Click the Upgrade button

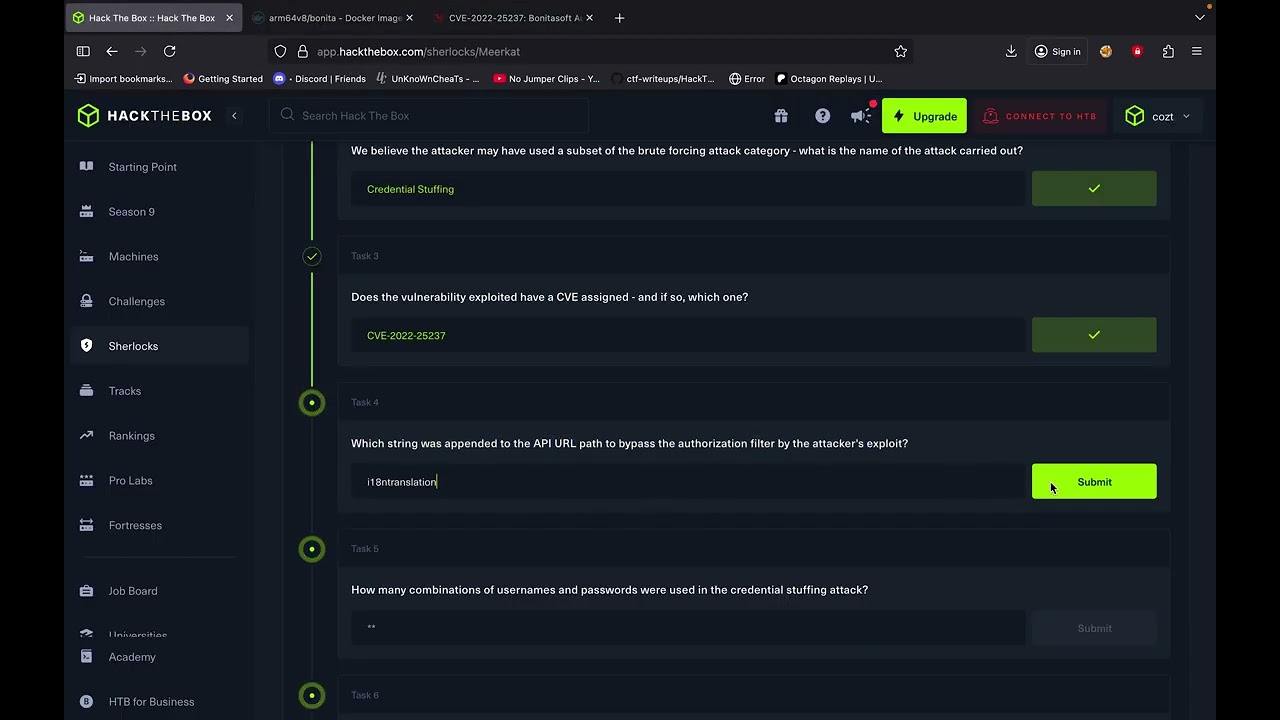coord(924,116)
